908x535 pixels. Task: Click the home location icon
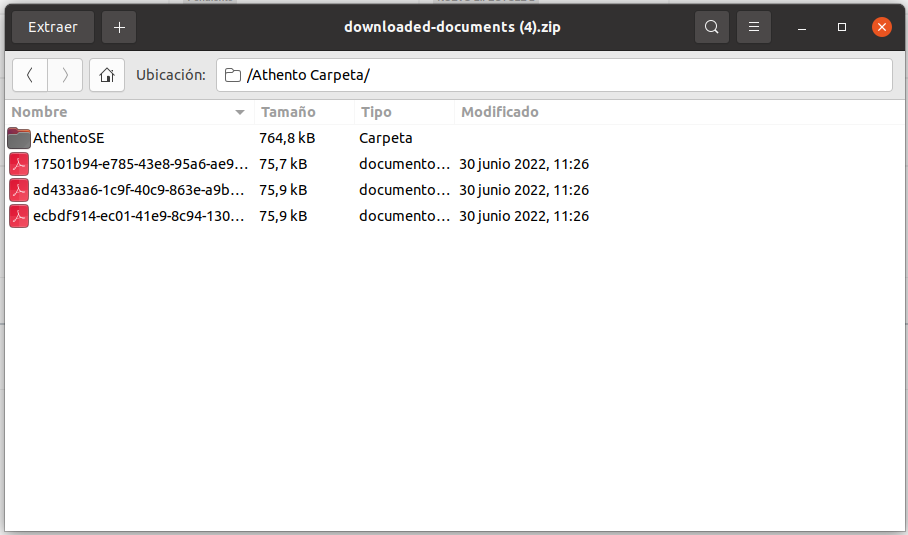(107, 75)
